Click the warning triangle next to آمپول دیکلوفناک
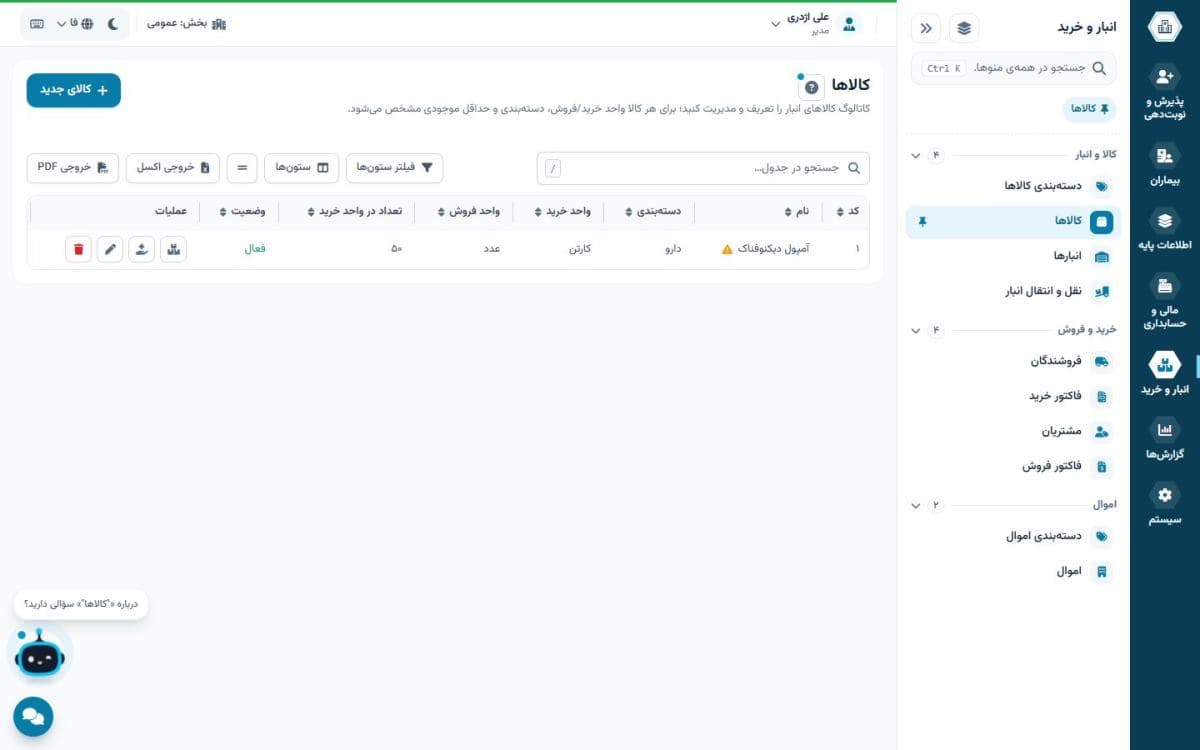Image resolution: width=1200 pixels, height=750 pixels. pos(727,249)
